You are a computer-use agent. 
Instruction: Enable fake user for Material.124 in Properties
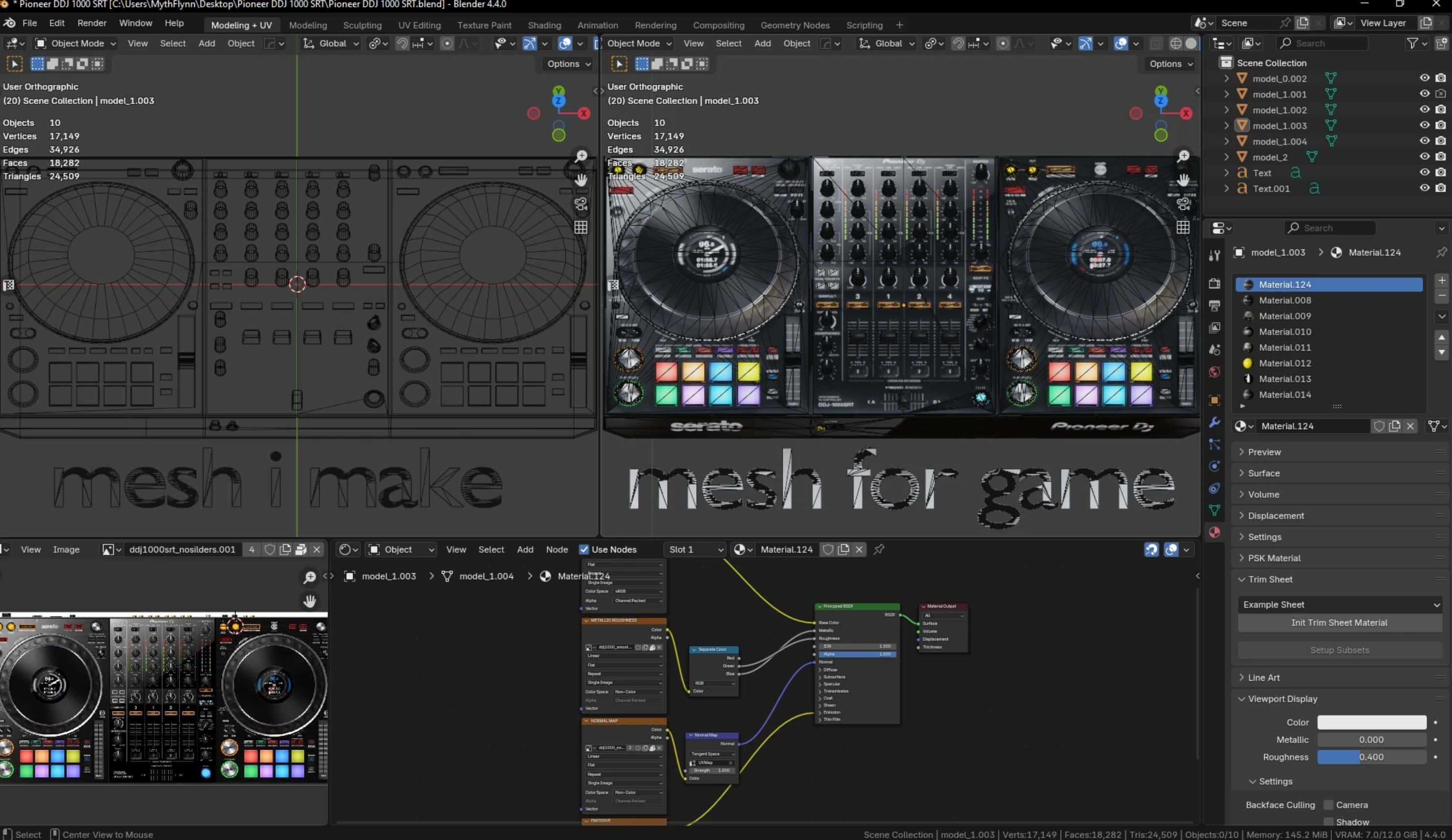pos(1379,426)
